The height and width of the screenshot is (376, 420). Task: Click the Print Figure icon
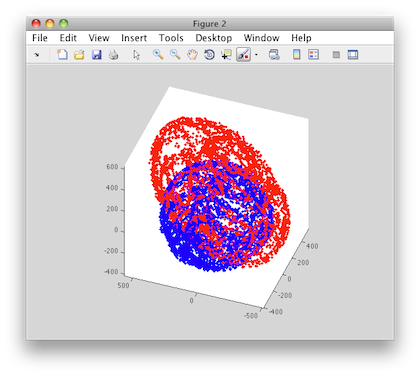(113, 55)
